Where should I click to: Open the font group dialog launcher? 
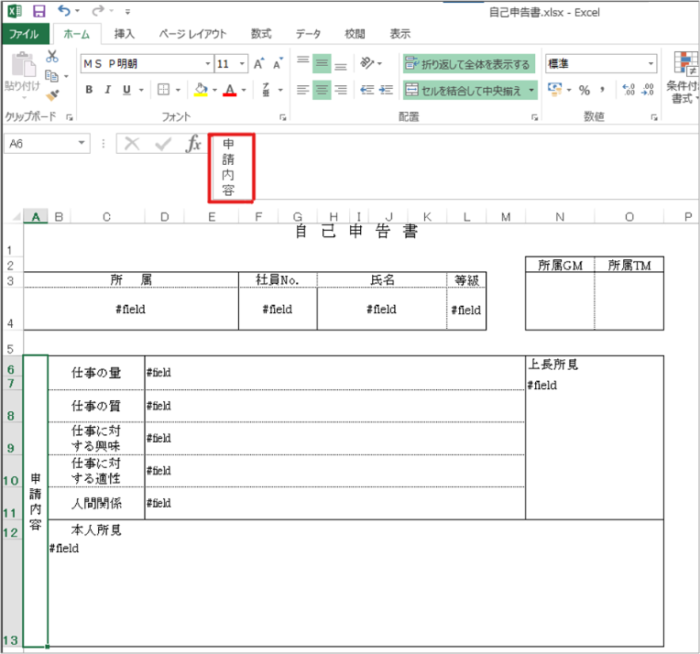[283, 117]
